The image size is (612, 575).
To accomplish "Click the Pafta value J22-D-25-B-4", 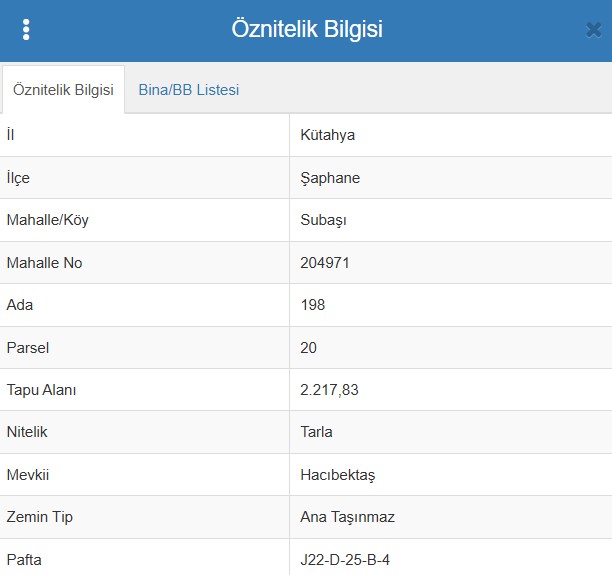I will pos(344,559).
